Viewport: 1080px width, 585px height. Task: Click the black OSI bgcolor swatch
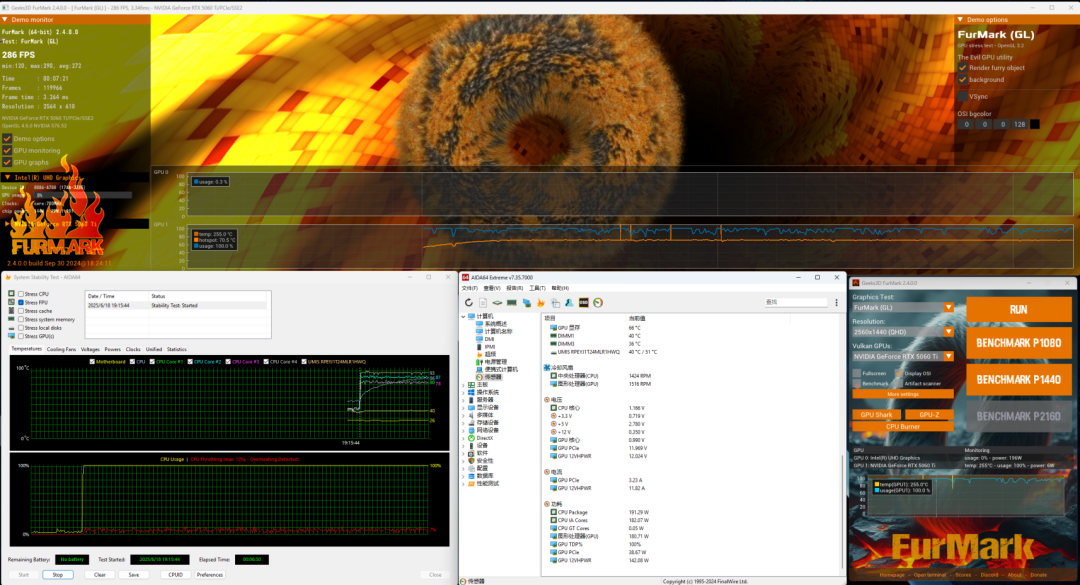point(1035,125)
